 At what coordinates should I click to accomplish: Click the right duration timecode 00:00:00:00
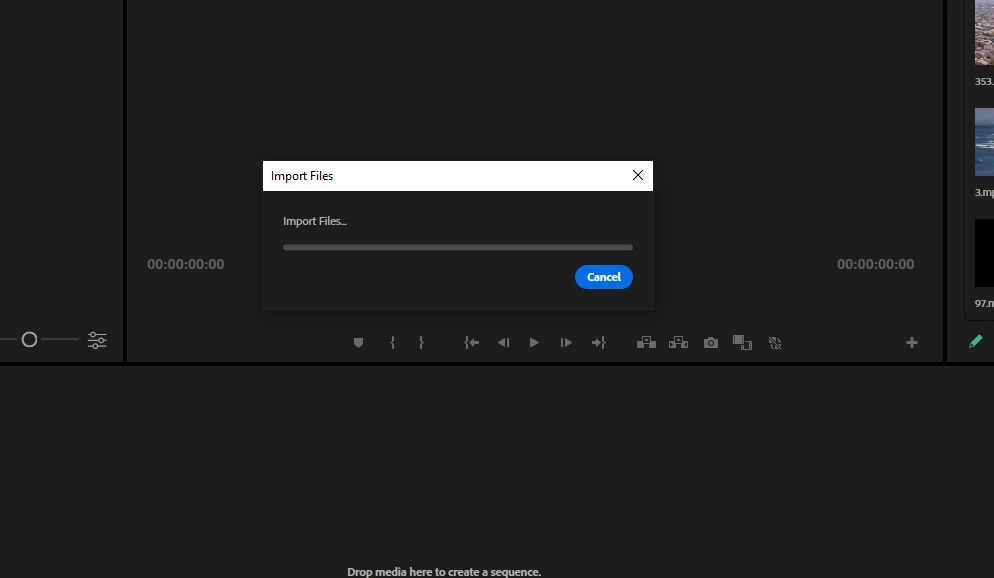tap(875, 264)
